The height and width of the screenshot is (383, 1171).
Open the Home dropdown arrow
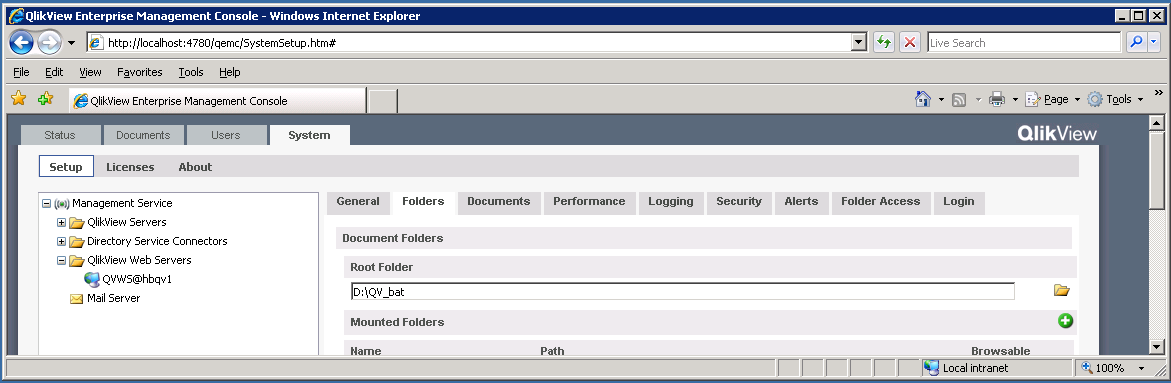[941, 99]
